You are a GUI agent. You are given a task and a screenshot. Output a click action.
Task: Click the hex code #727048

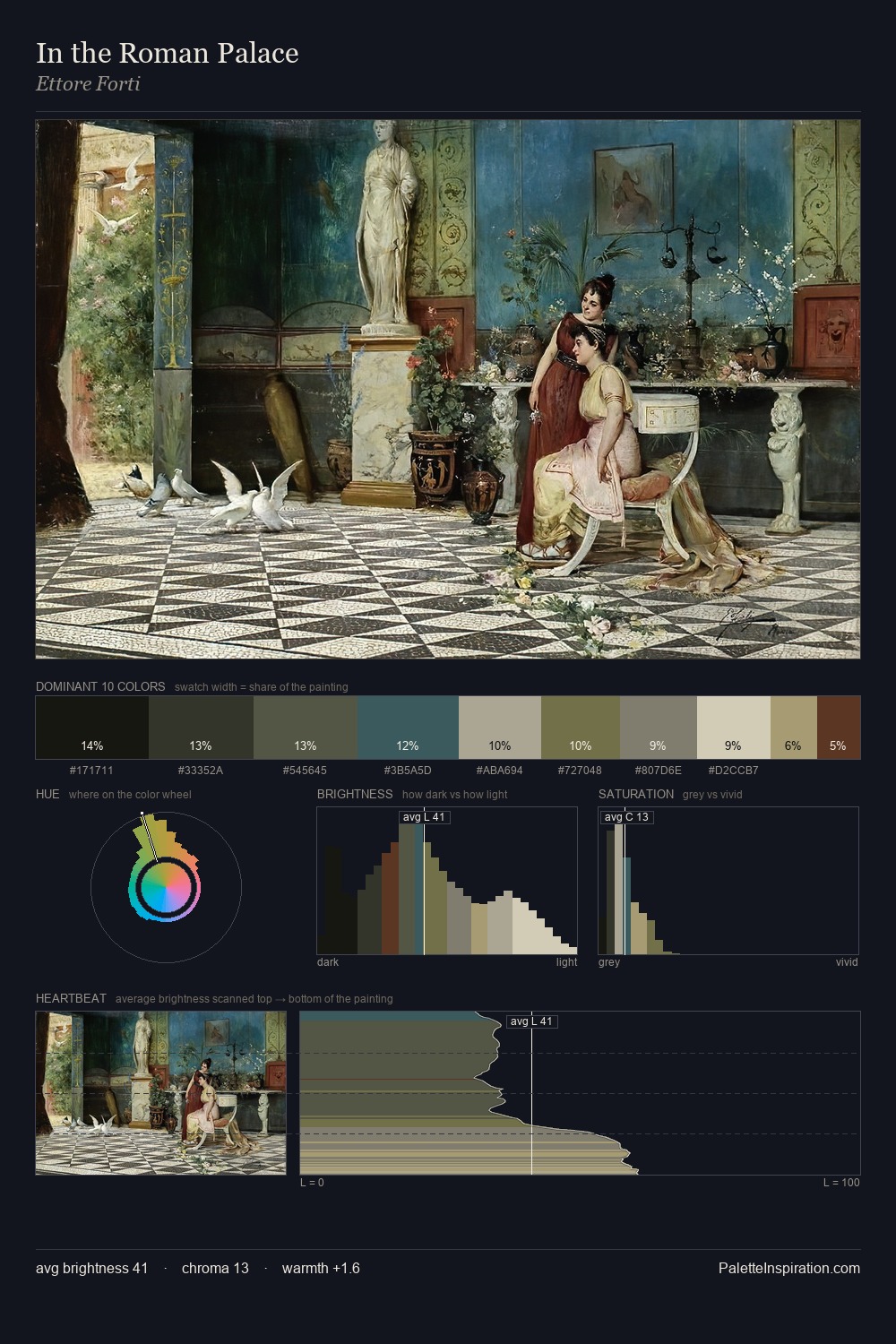point(580,771)
